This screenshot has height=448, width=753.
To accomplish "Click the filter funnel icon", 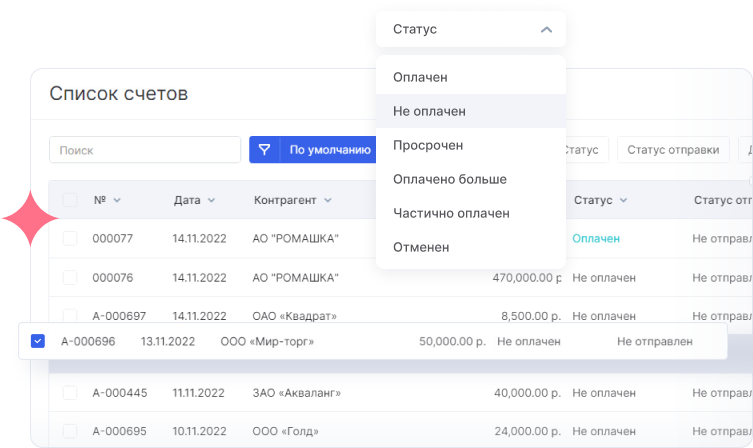I will pos(265,150).
